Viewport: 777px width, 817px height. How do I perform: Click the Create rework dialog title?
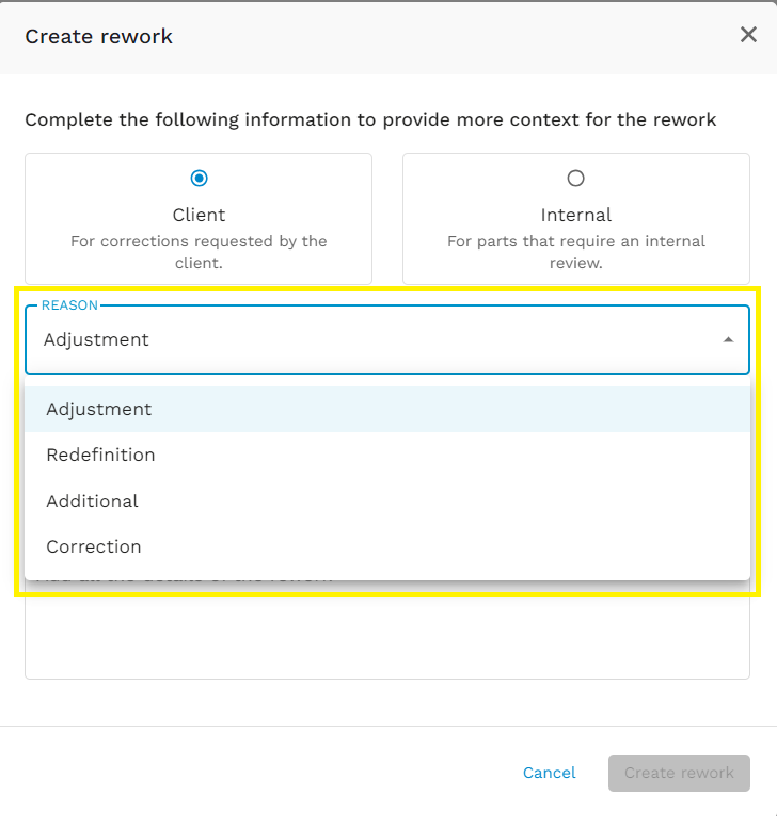click(x=98, y=36)
